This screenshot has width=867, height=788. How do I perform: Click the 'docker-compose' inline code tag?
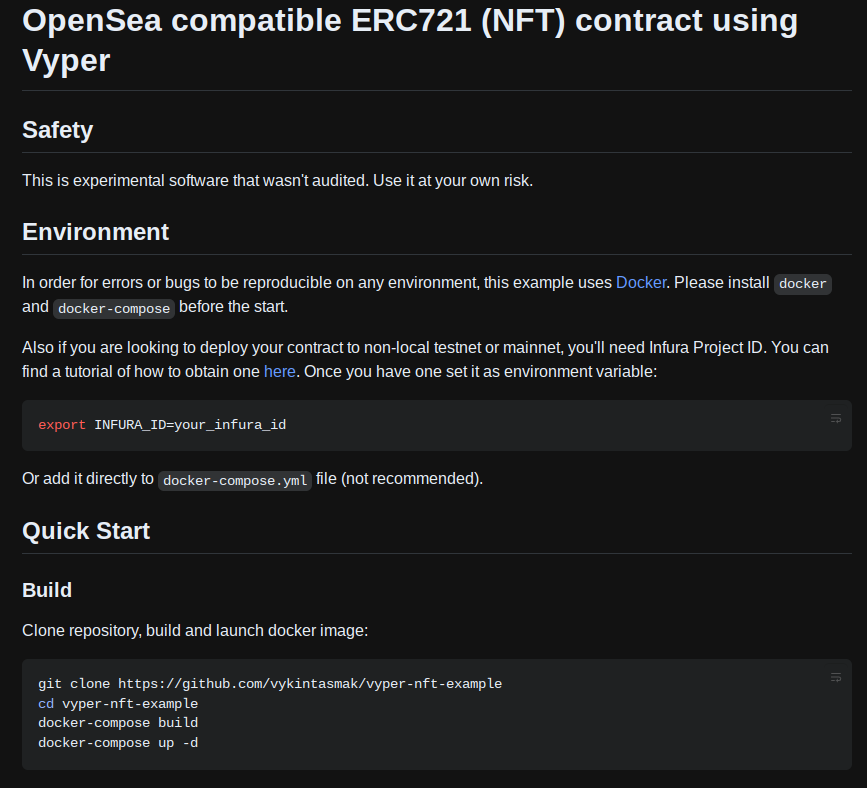point(114,309)
